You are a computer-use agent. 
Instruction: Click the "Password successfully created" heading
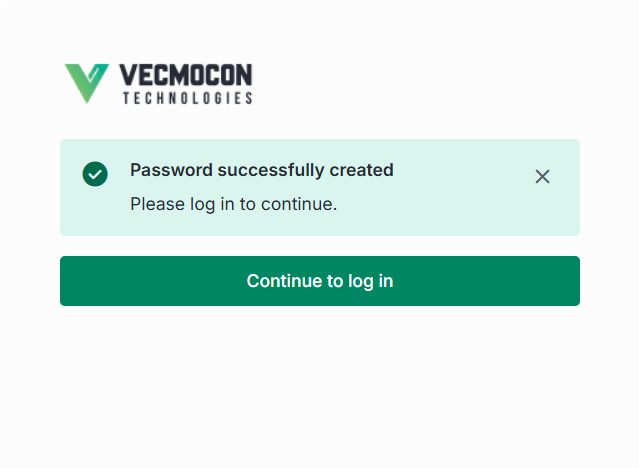tap(261, 170)
